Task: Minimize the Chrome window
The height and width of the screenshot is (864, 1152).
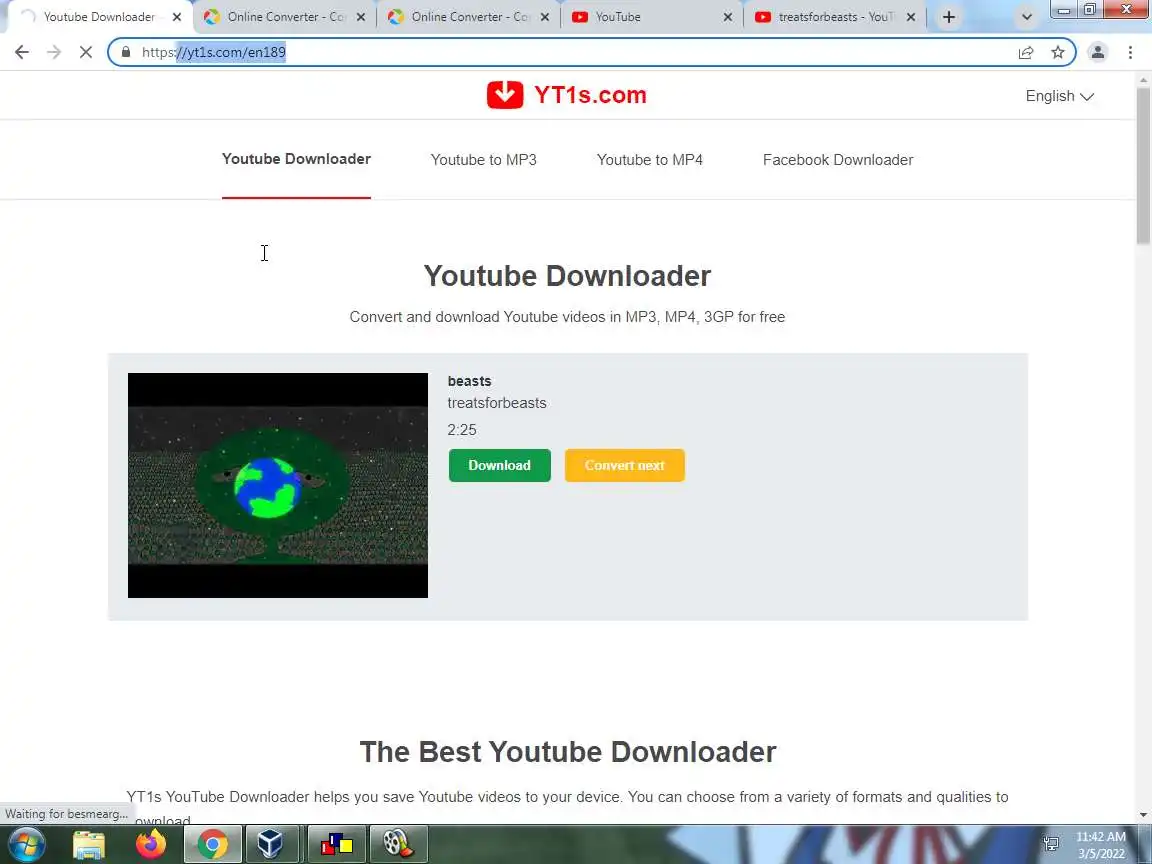Action: pyautogui.click(x=1064, y=10)
